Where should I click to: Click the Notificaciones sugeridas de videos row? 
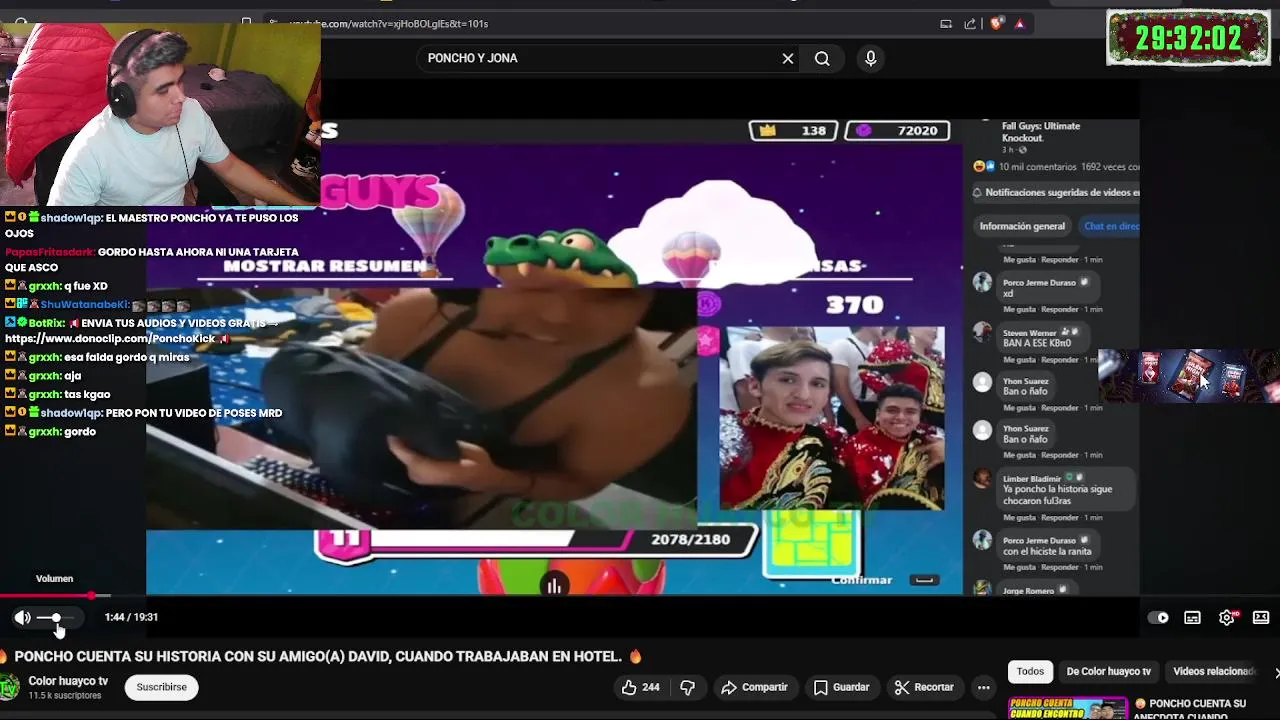coord(1057,193)
